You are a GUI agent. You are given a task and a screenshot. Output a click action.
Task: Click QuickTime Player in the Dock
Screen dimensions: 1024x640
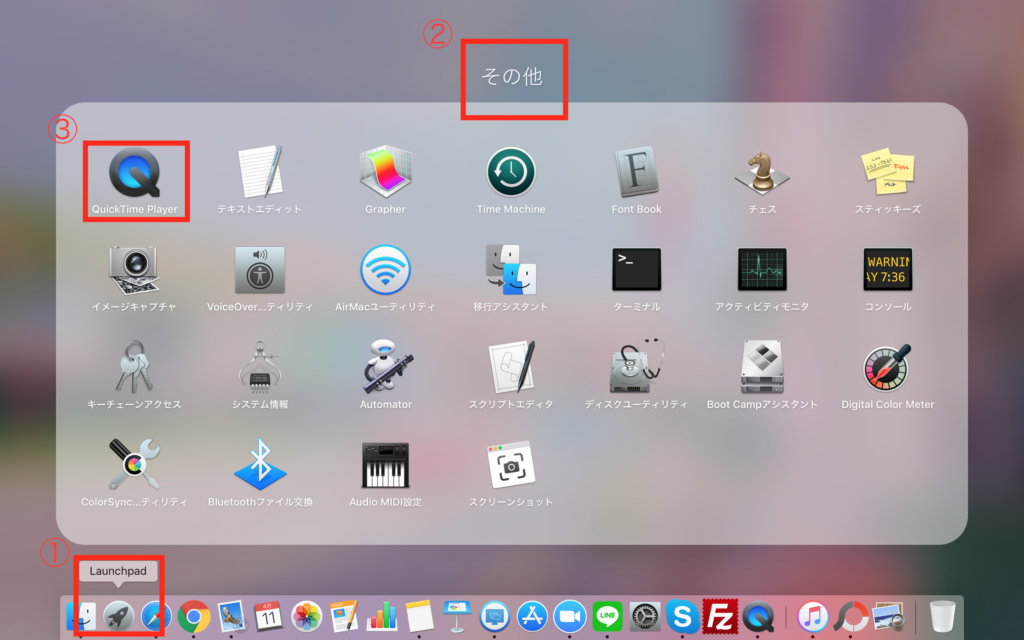[758, 616]
